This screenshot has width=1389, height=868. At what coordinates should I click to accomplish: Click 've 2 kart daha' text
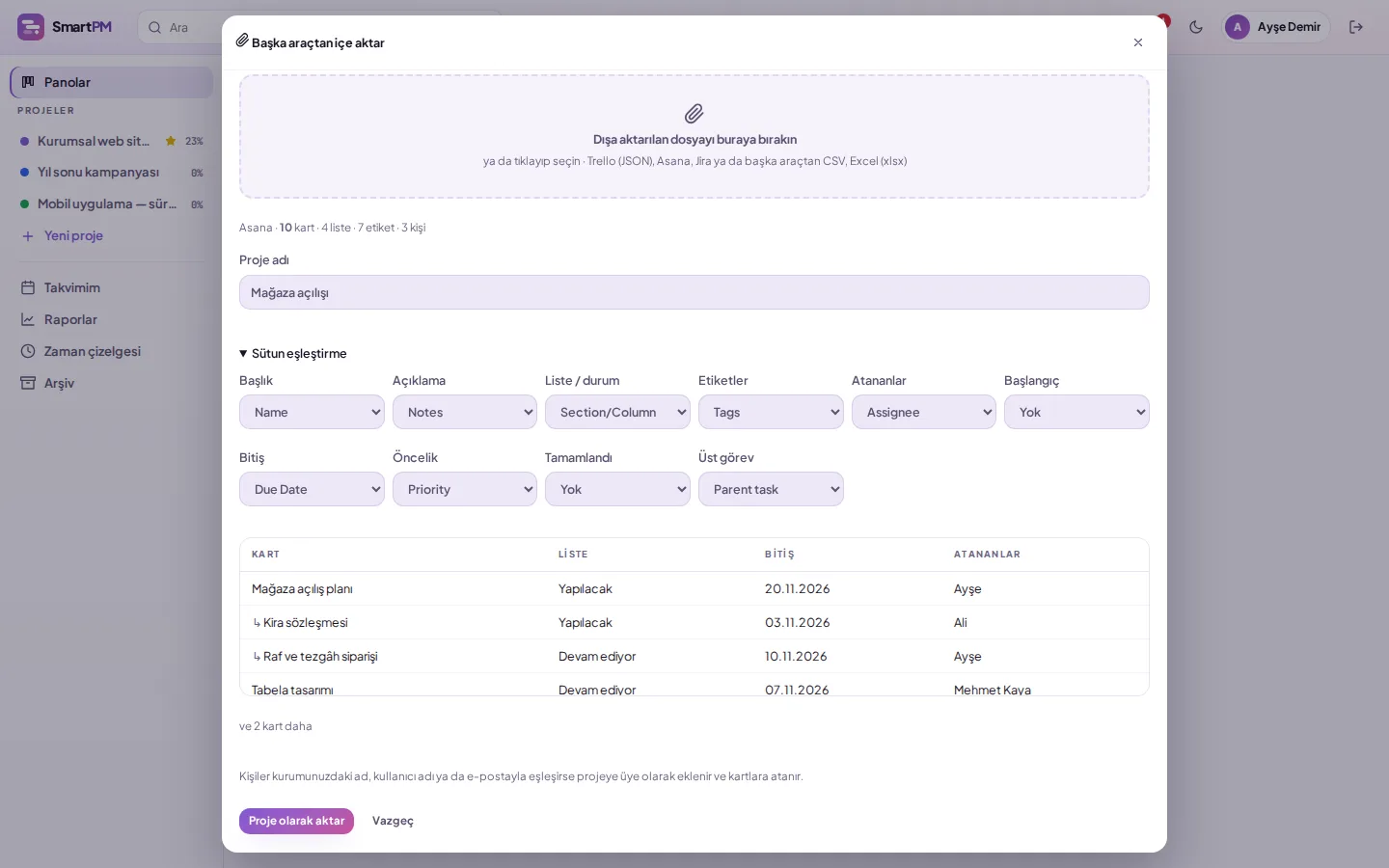pyautogui.click(x=275, y=726)
